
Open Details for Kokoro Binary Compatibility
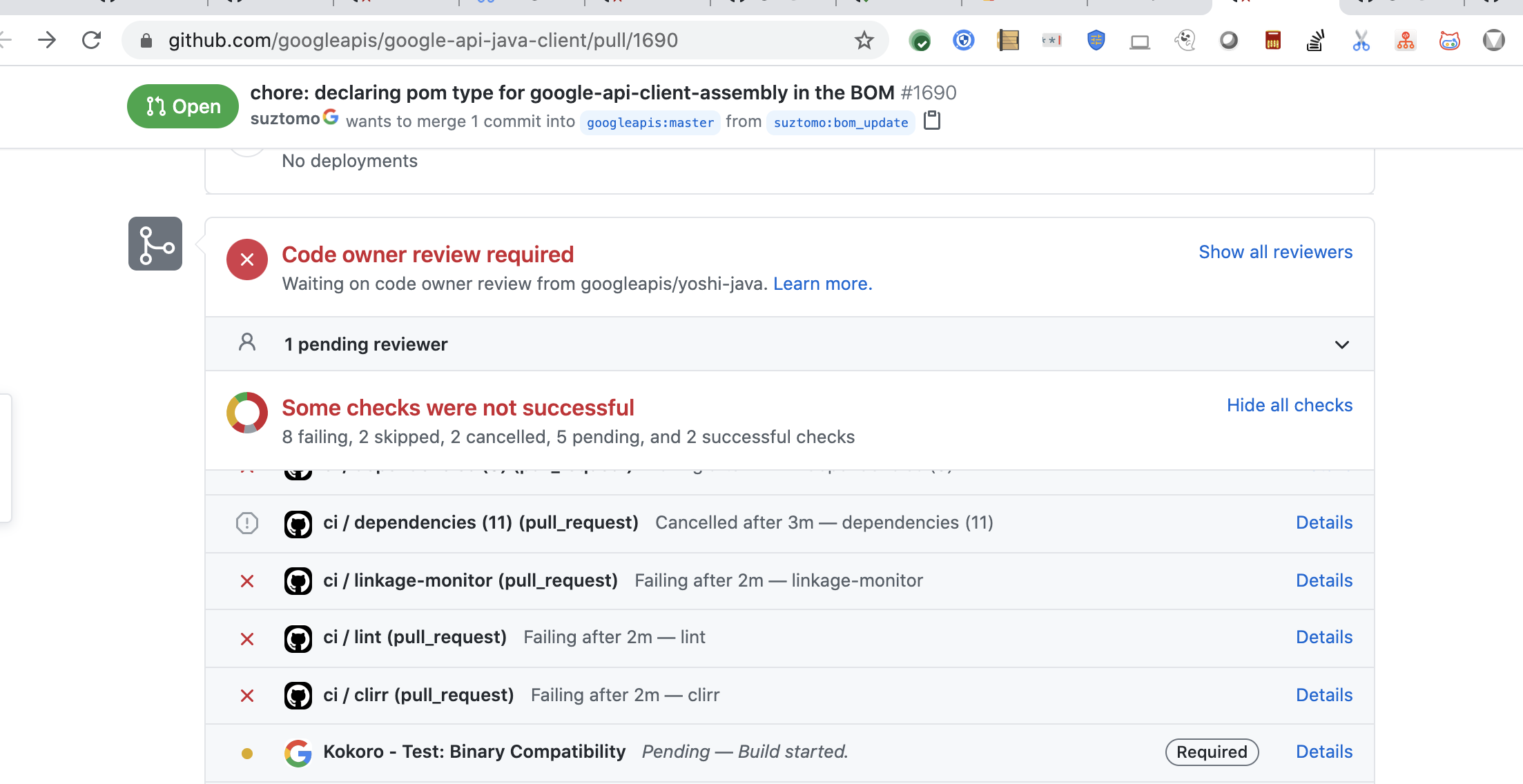(x=1323, y=752)
